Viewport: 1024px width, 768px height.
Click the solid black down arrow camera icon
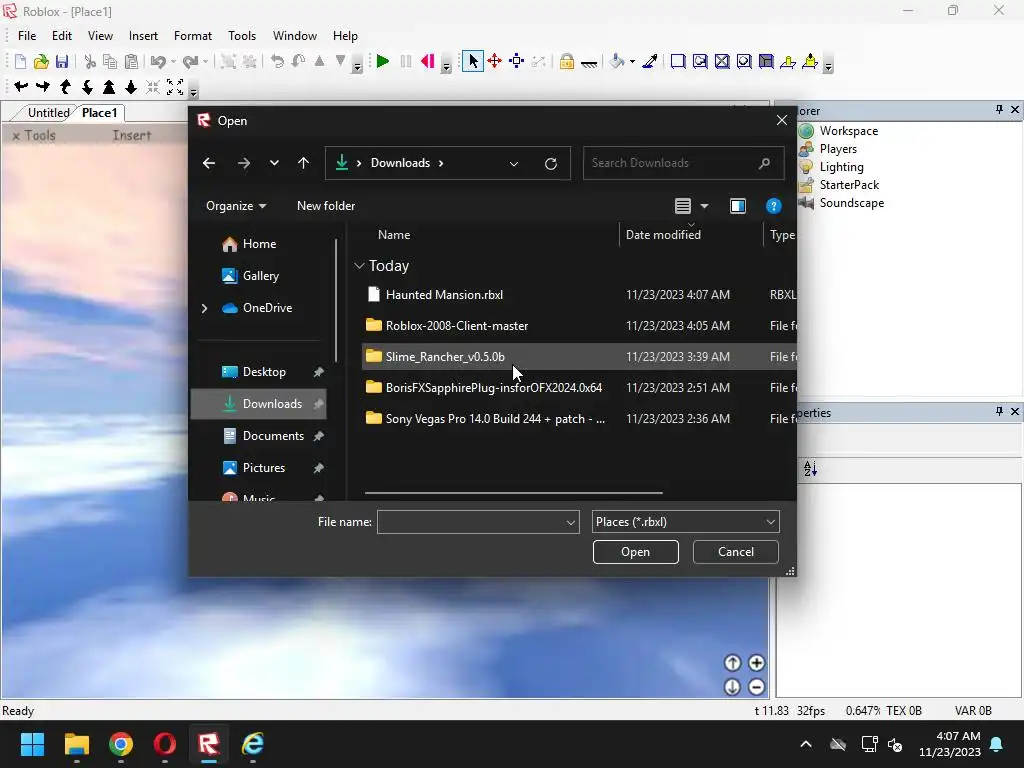coord(131,87)
